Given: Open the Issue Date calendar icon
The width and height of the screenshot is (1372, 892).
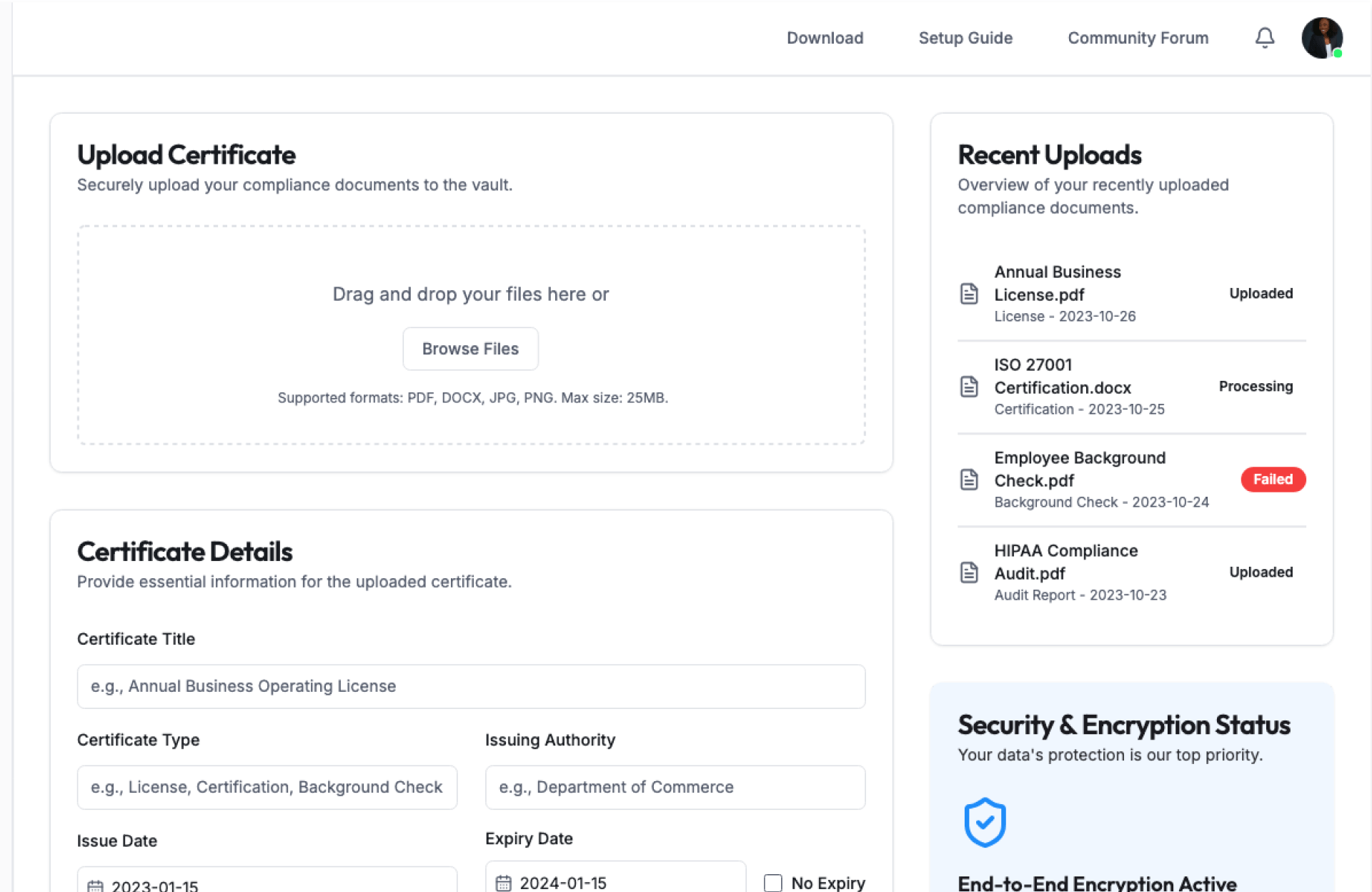Looking at the screenshot, I should coord(95,886).
